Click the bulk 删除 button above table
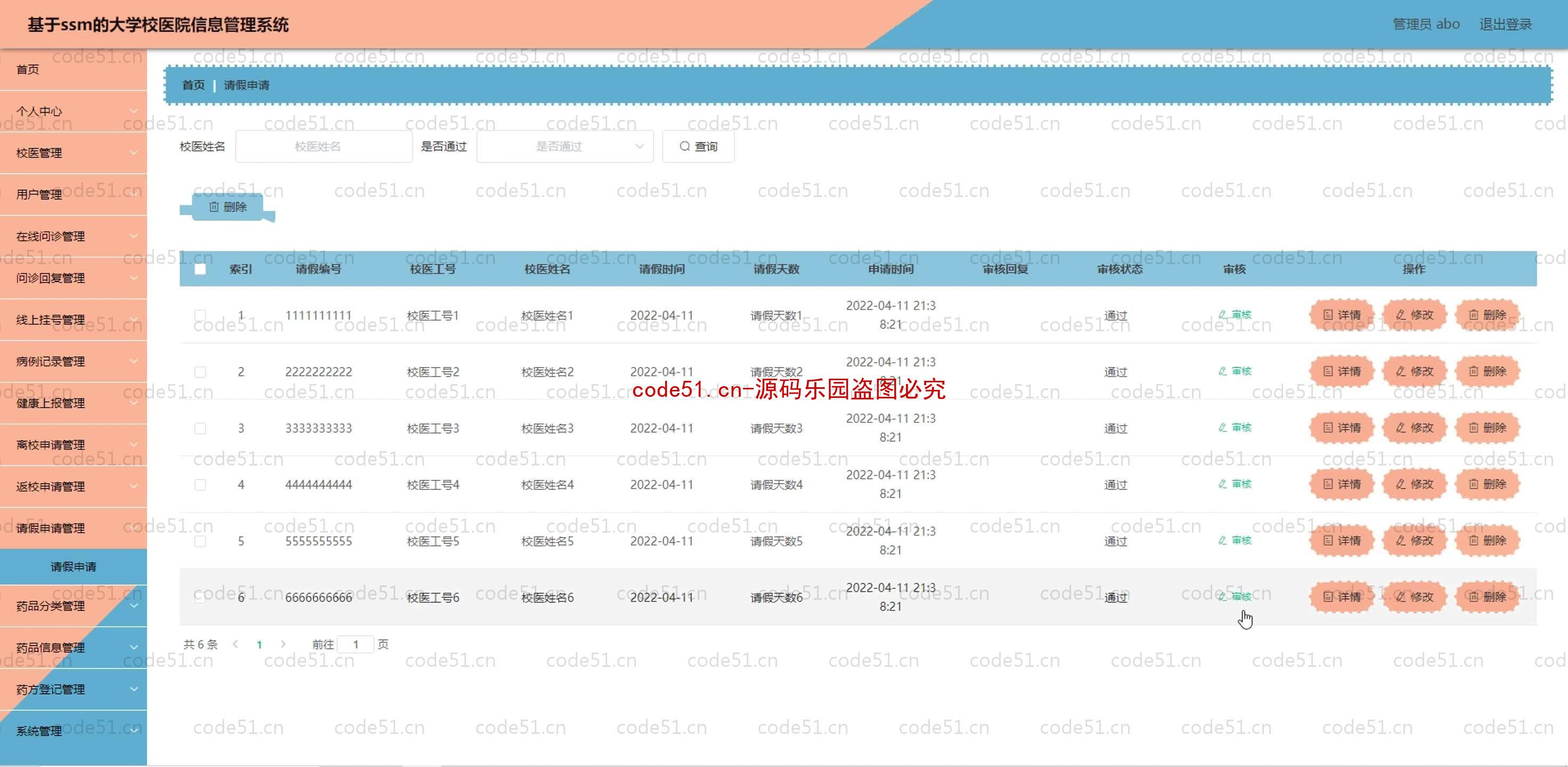Screen dimensions: 1568x767 [x=227, y=207]
